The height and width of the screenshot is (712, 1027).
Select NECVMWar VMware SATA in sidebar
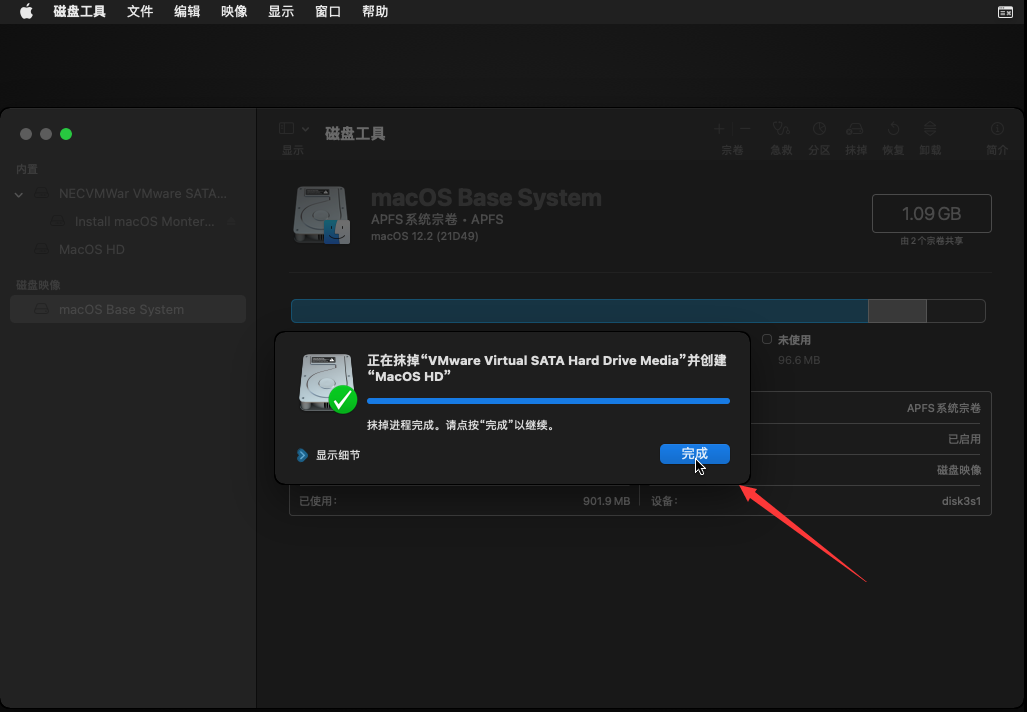128,193
